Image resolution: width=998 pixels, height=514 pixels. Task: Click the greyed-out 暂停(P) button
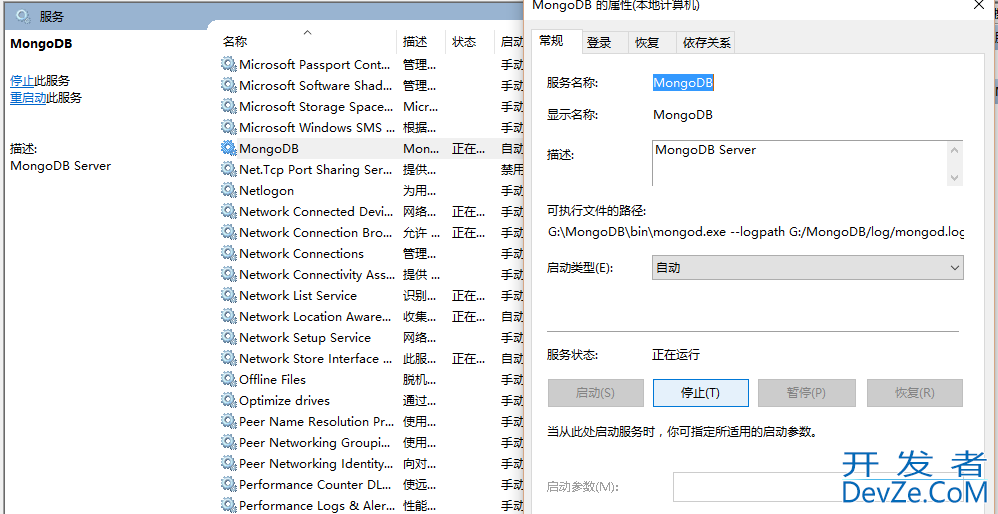pyautogui.click(x=806, y=392)
